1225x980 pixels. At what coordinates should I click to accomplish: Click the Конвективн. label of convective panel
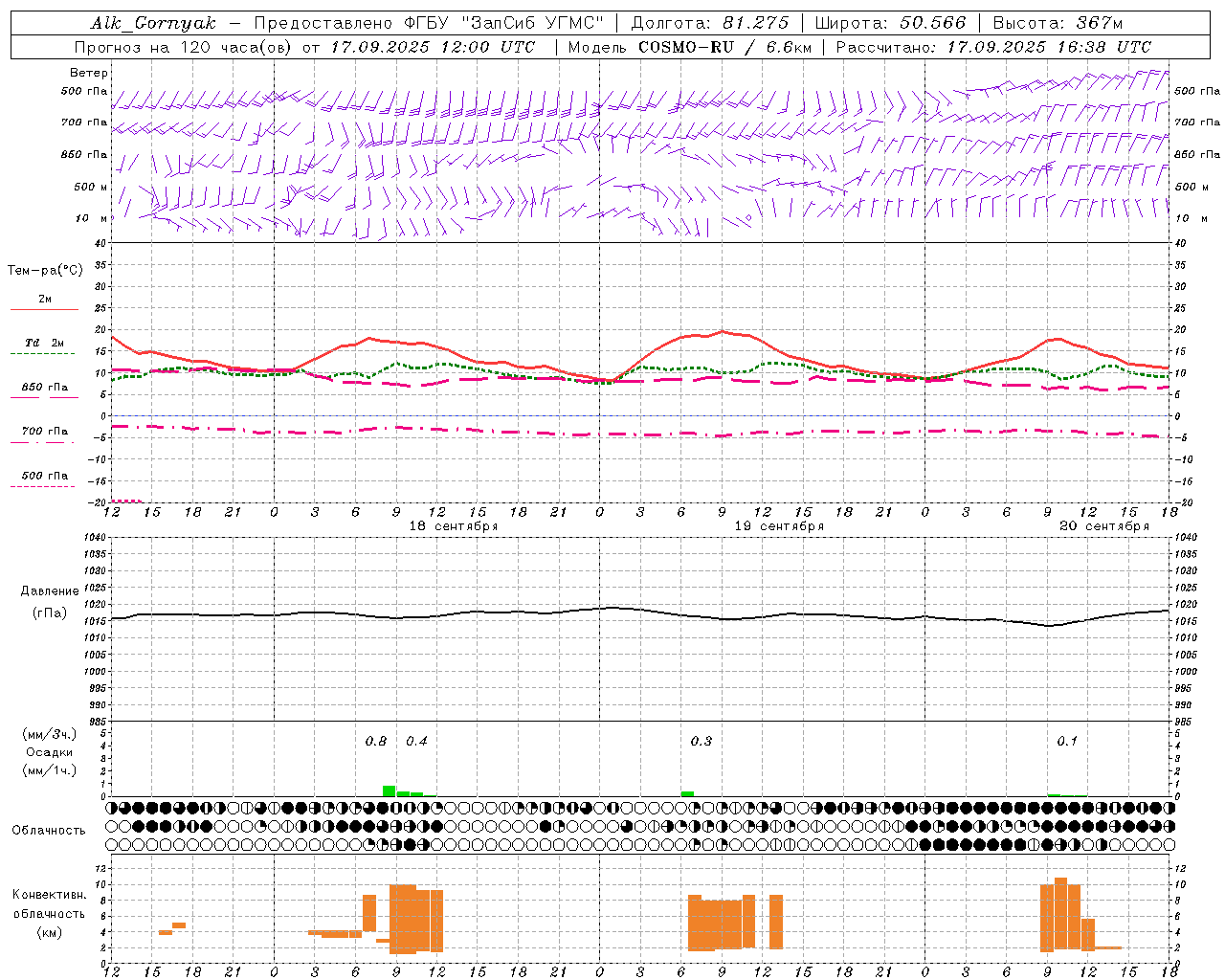50,895
